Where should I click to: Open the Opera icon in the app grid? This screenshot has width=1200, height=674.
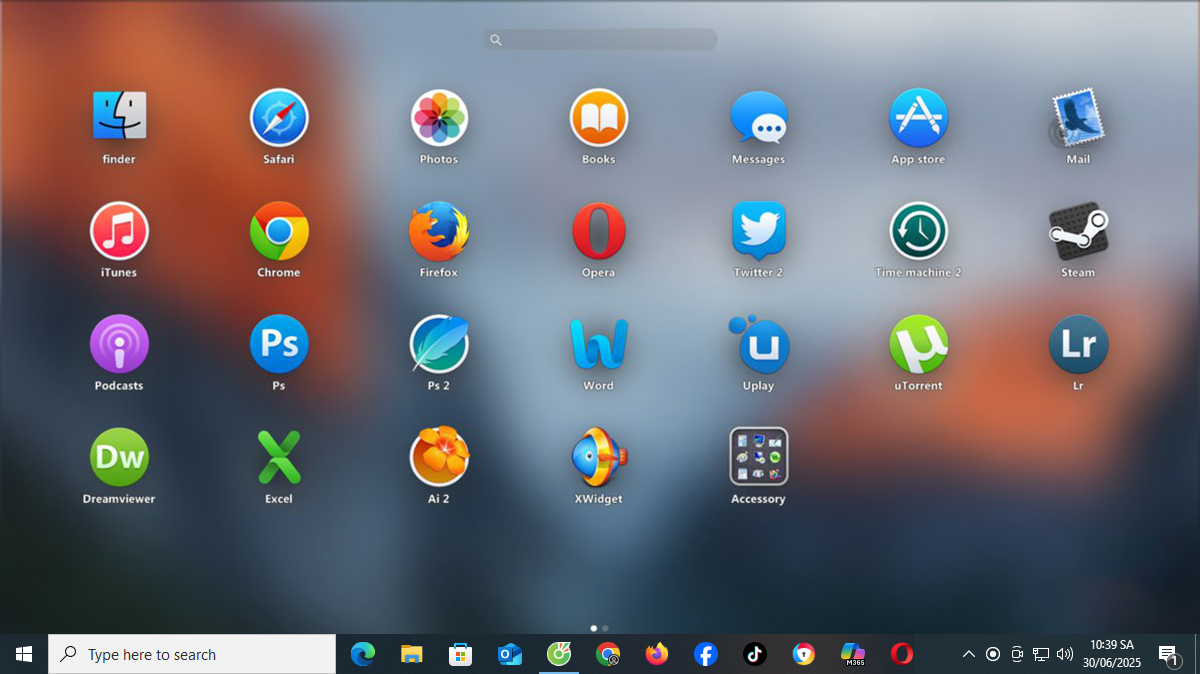(599, 230)
